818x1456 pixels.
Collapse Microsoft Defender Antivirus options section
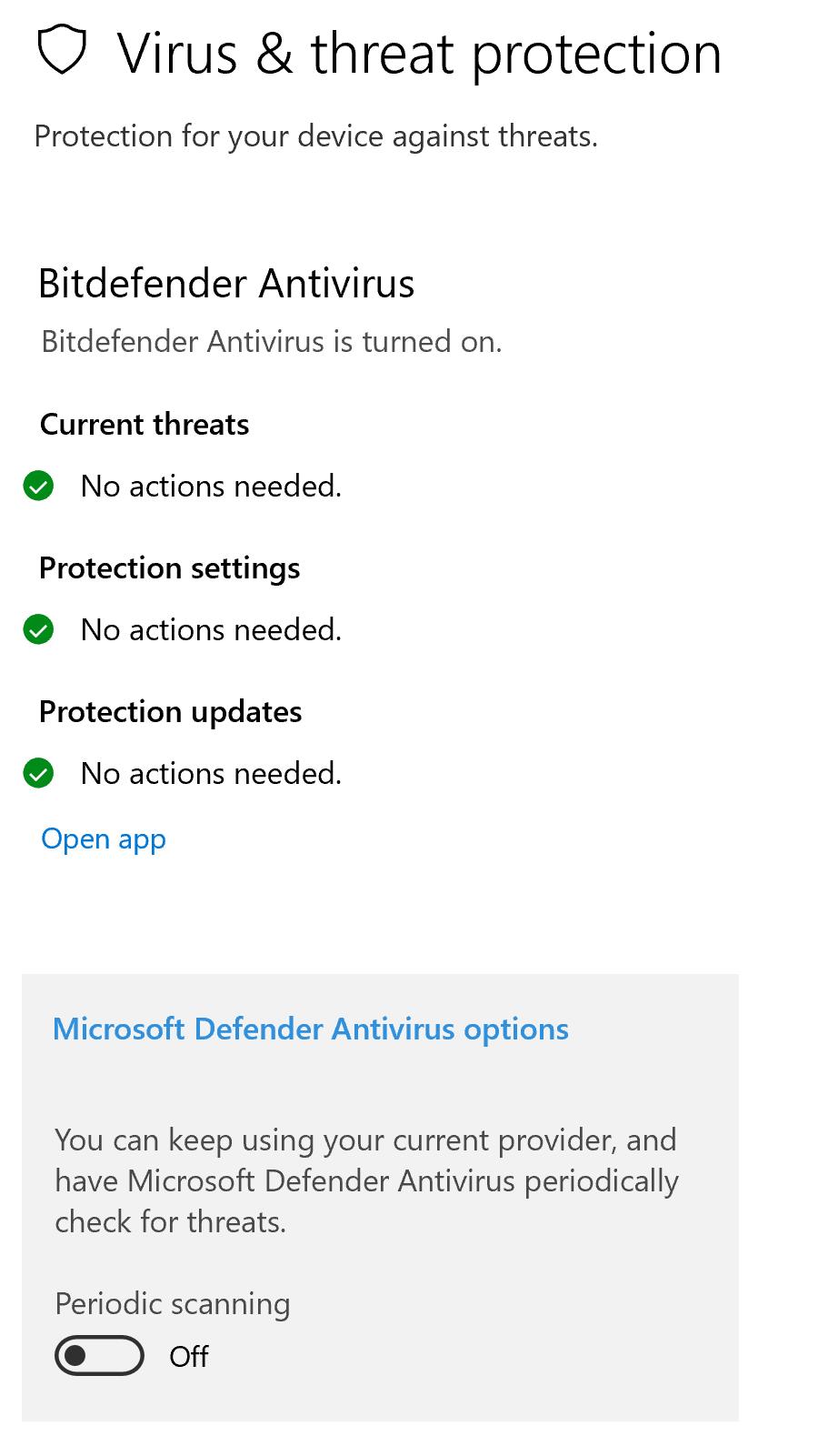click(311, 1029)
